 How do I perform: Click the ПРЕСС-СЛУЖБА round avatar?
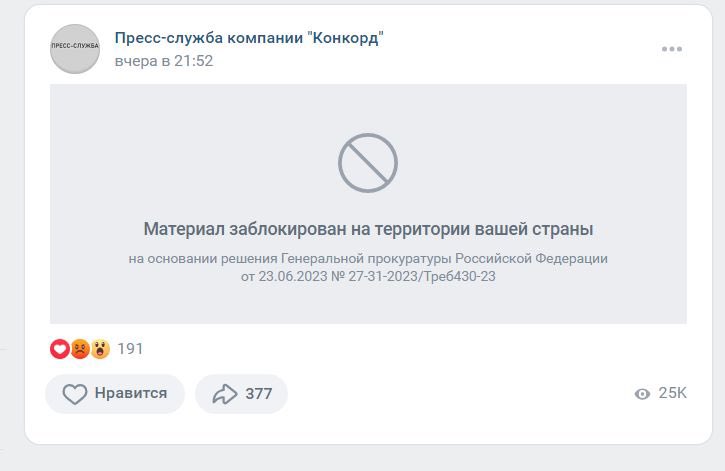75,48
